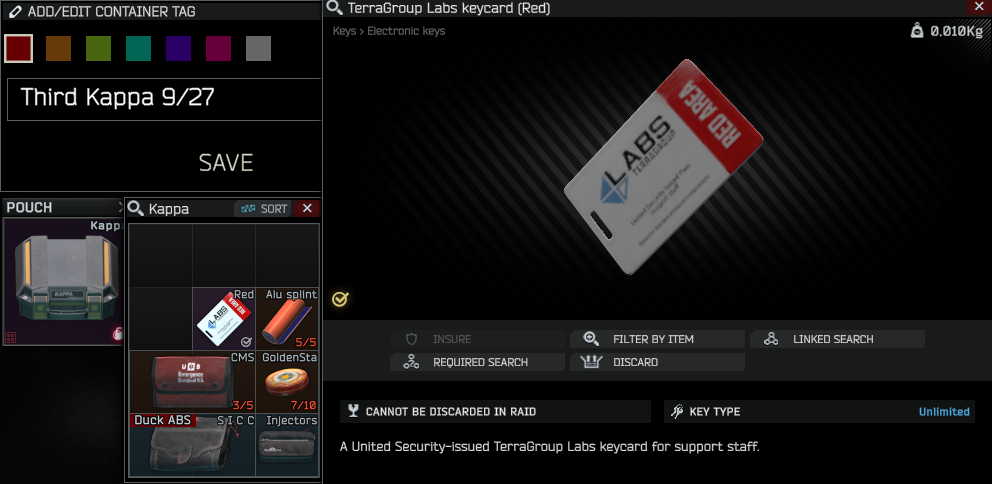Screen dimensions: 992x484
Task: Pick the teal tag color swatch
Action: coord(139,49)
